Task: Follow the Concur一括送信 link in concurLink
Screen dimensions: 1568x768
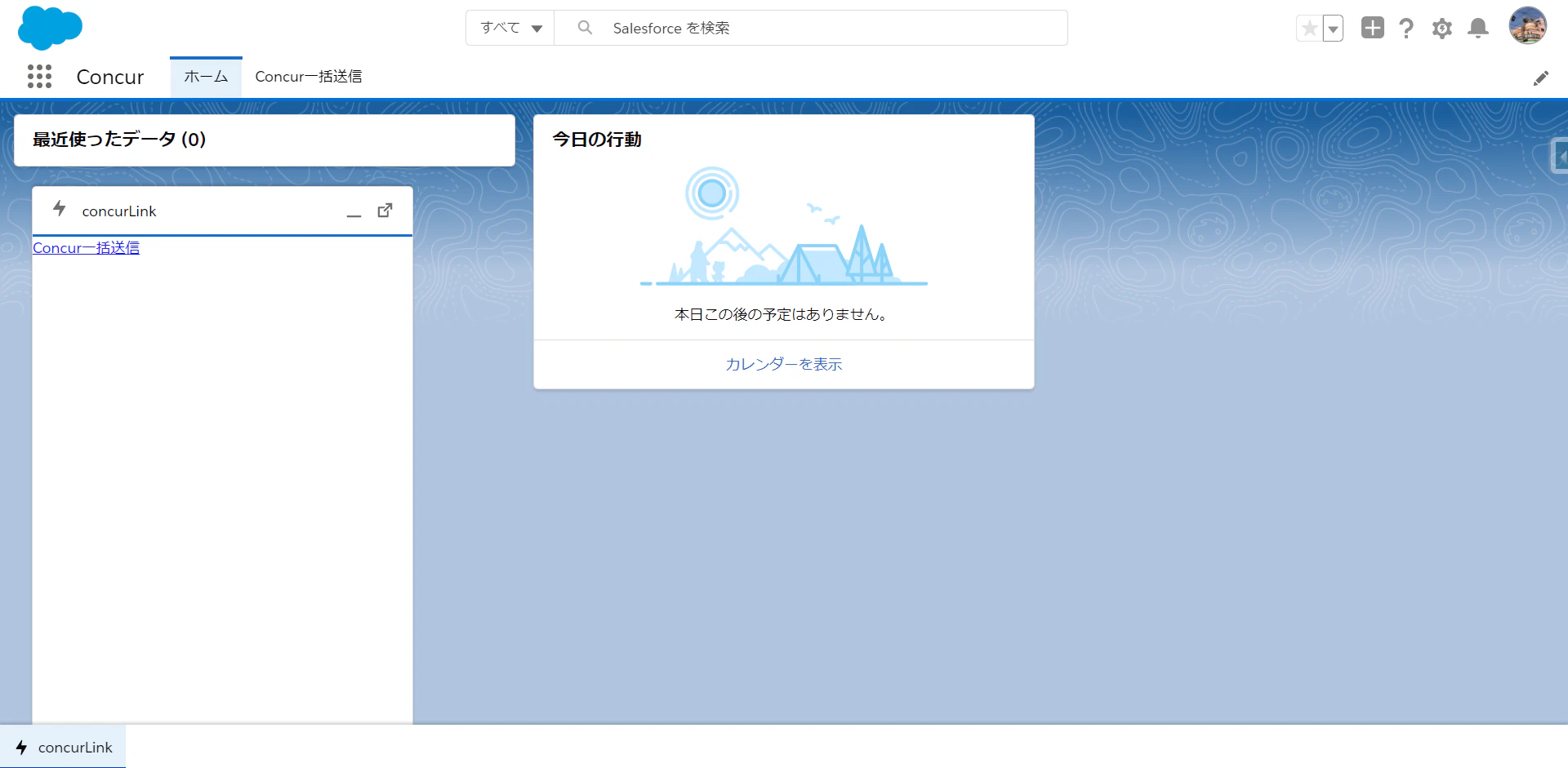Action: 86,248
